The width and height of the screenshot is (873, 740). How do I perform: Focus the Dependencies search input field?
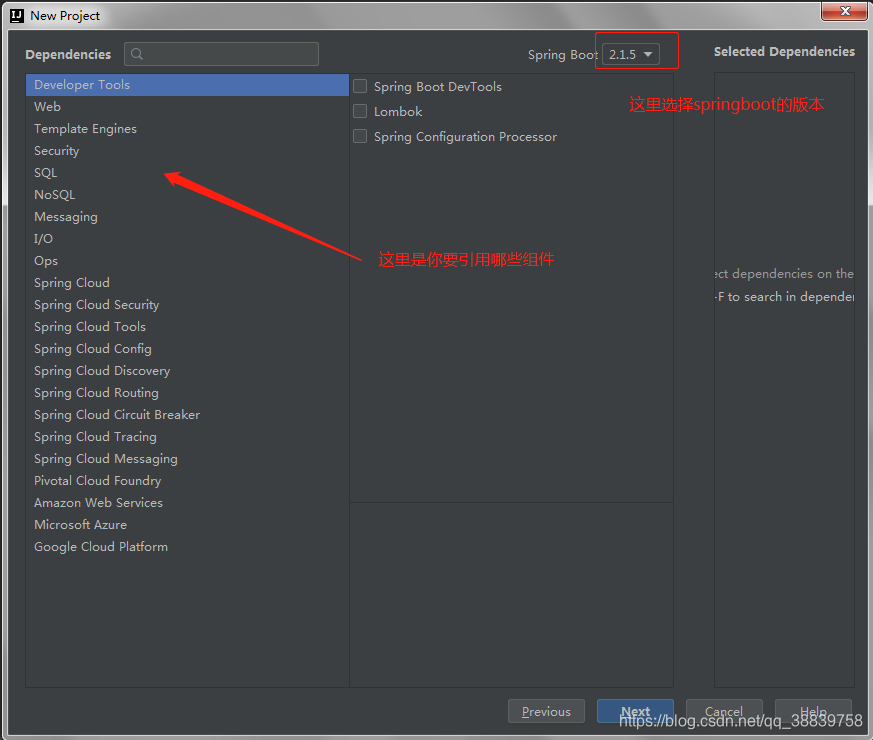point(222,54)
